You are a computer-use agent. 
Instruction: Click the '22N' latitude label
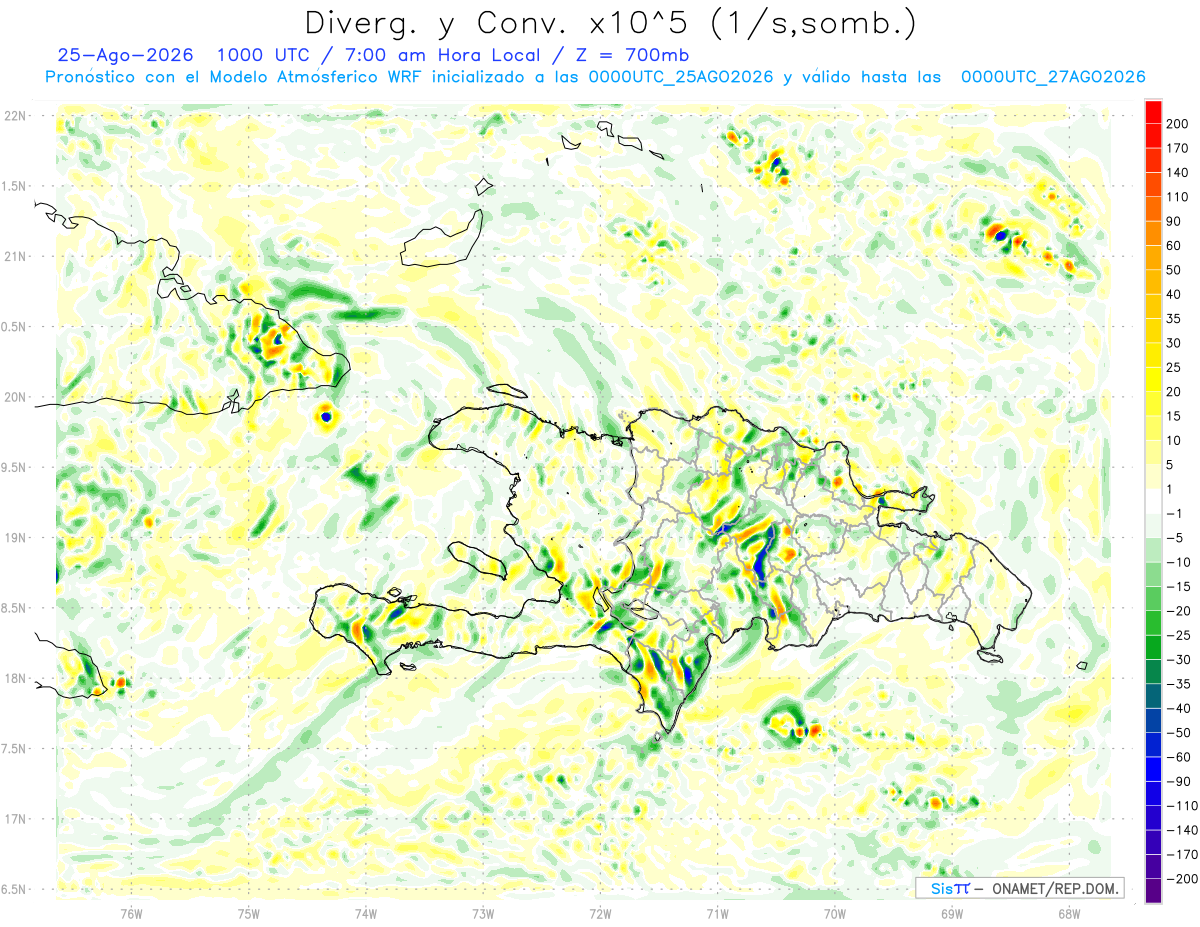(15, 116)
